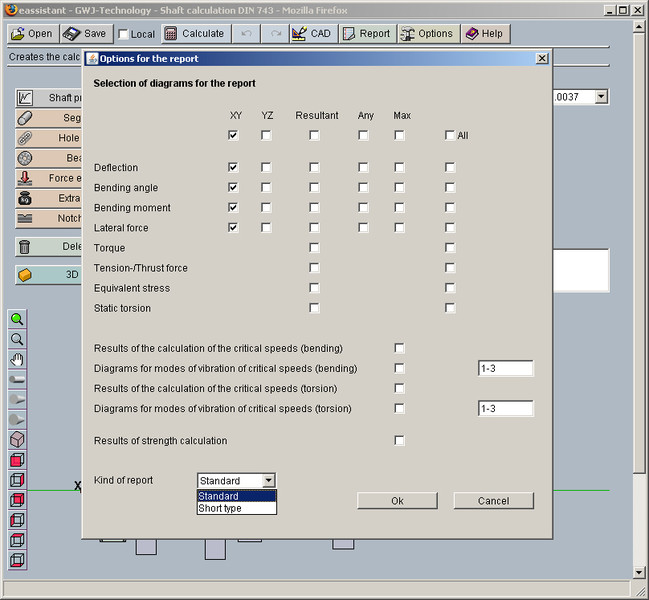Check the All diagrams checkbox
This screenshot has width=649, height=600.
[450, 135]
